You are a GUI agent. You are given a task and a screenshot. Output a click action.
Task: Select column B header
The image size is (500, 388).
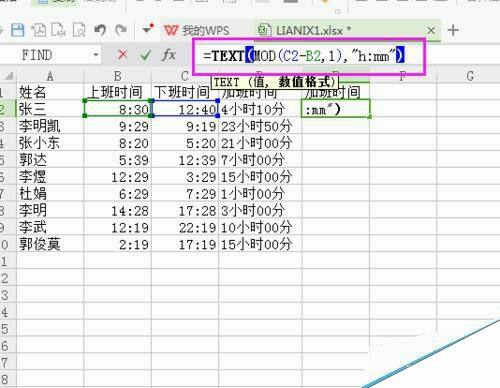point(117,76)
